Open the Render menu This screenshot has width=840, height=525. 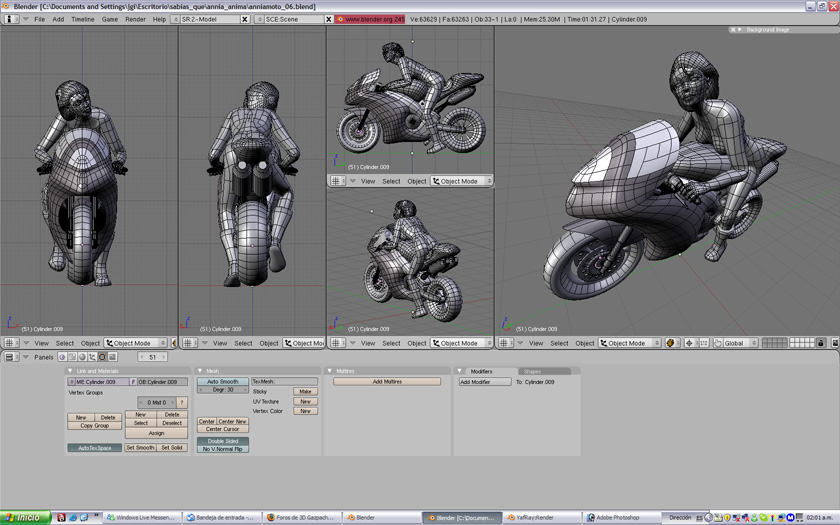point(135,19)
